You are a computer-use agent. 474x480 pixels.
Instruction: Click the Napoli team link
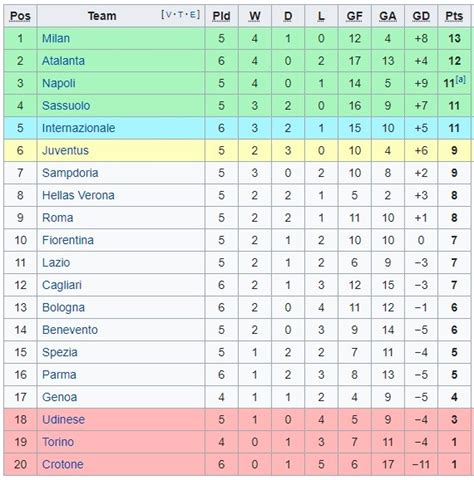pos(59,83)
